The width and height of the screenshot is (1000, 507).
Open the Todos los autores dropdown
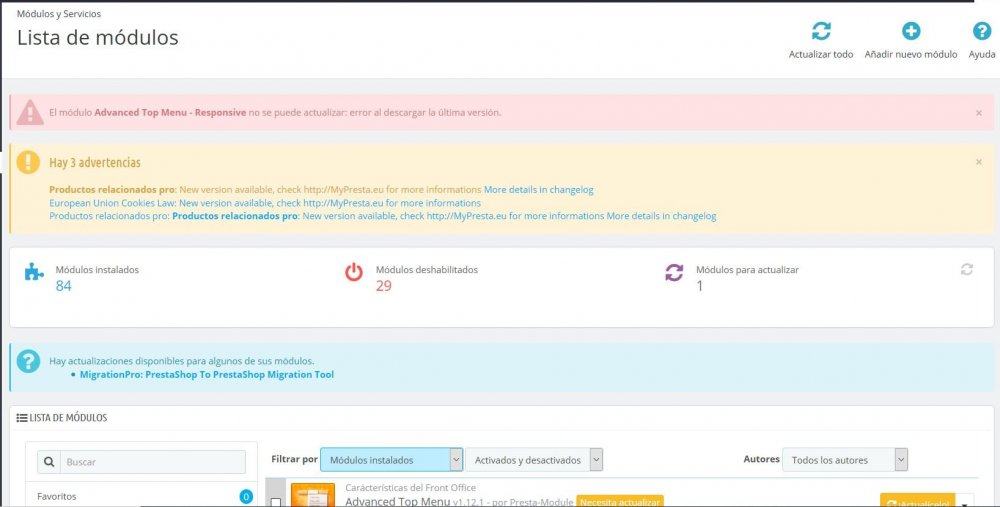(844, 460)
